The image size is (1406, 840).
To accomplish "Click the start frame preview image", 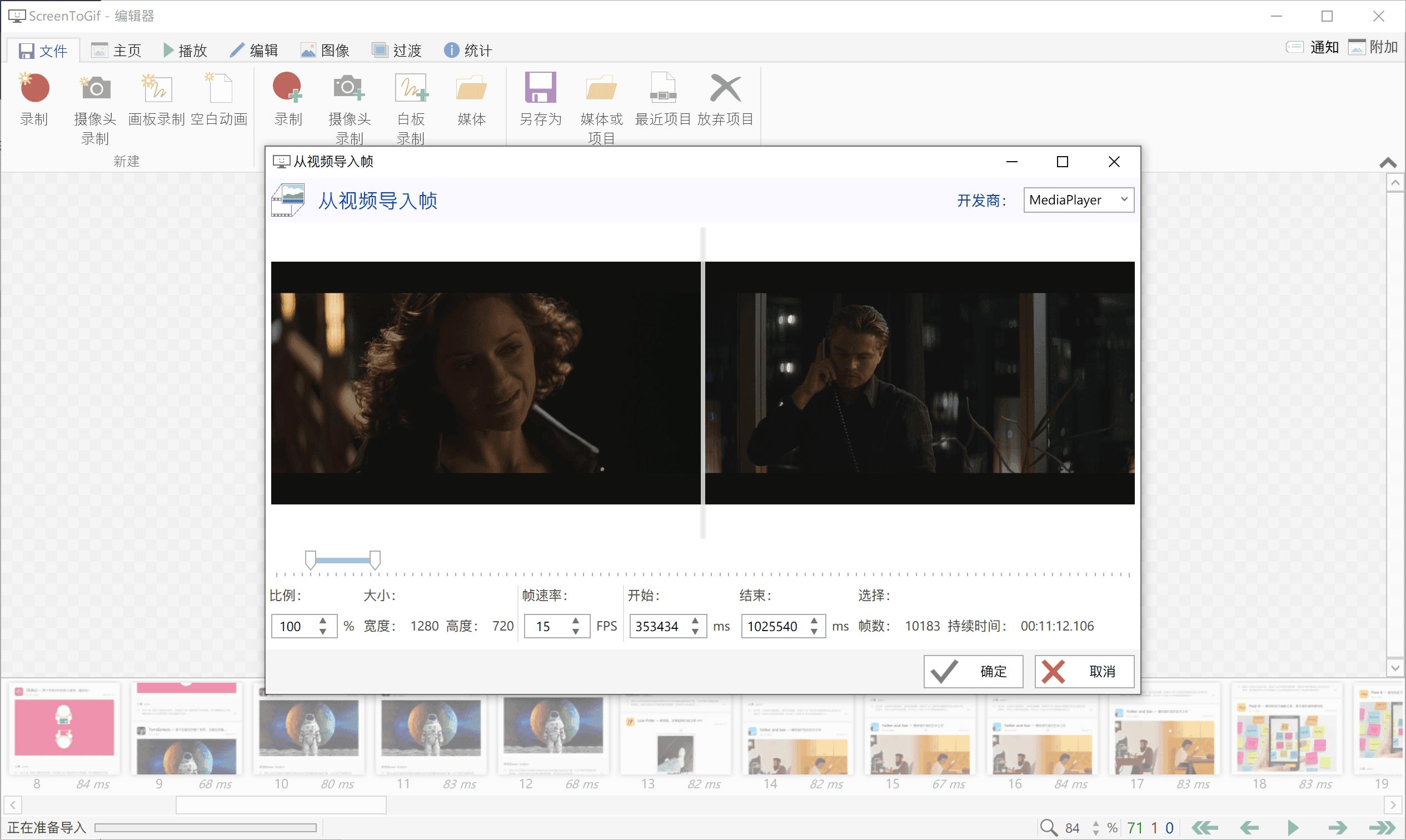I will click(x=485, y=383).
